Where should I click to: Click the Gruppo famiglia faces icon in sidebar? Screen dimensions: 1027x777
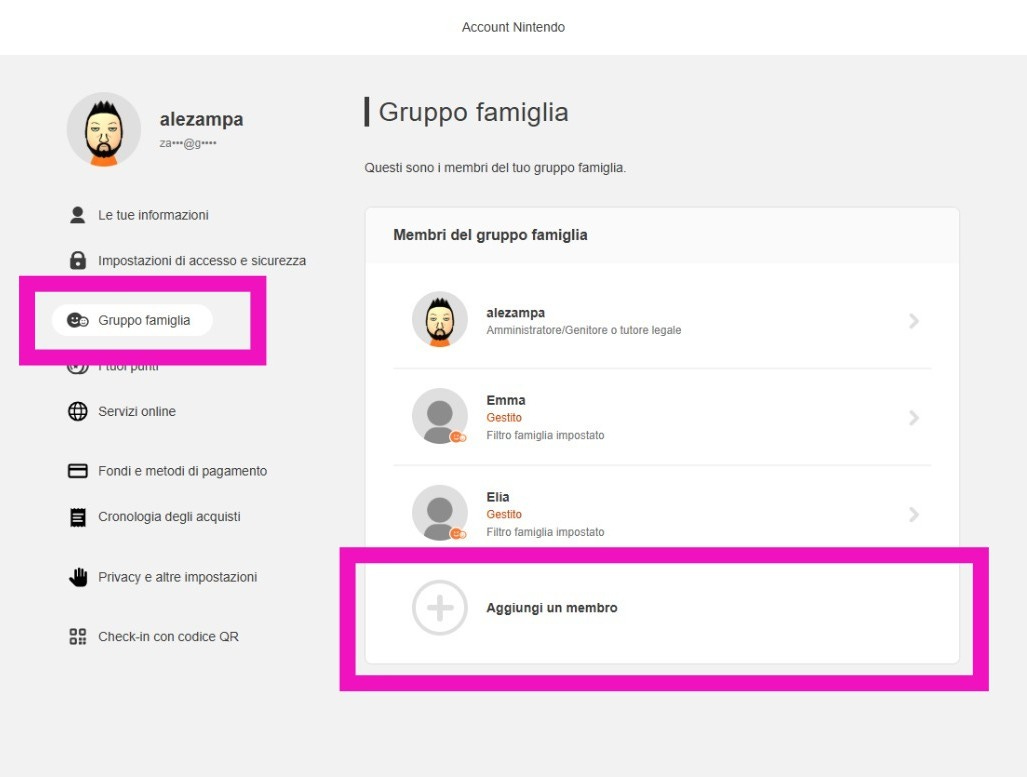click(77, 320)
